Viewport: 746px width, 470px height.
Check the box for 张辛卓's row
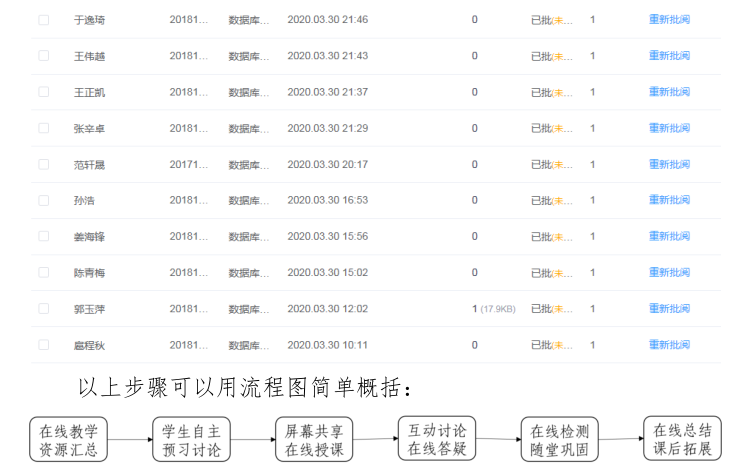tap(42, 128)
